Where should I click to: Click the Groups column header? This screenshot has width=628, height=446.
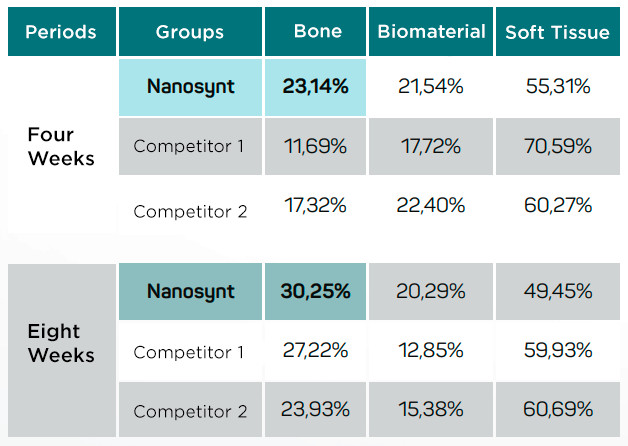point(189,32)
